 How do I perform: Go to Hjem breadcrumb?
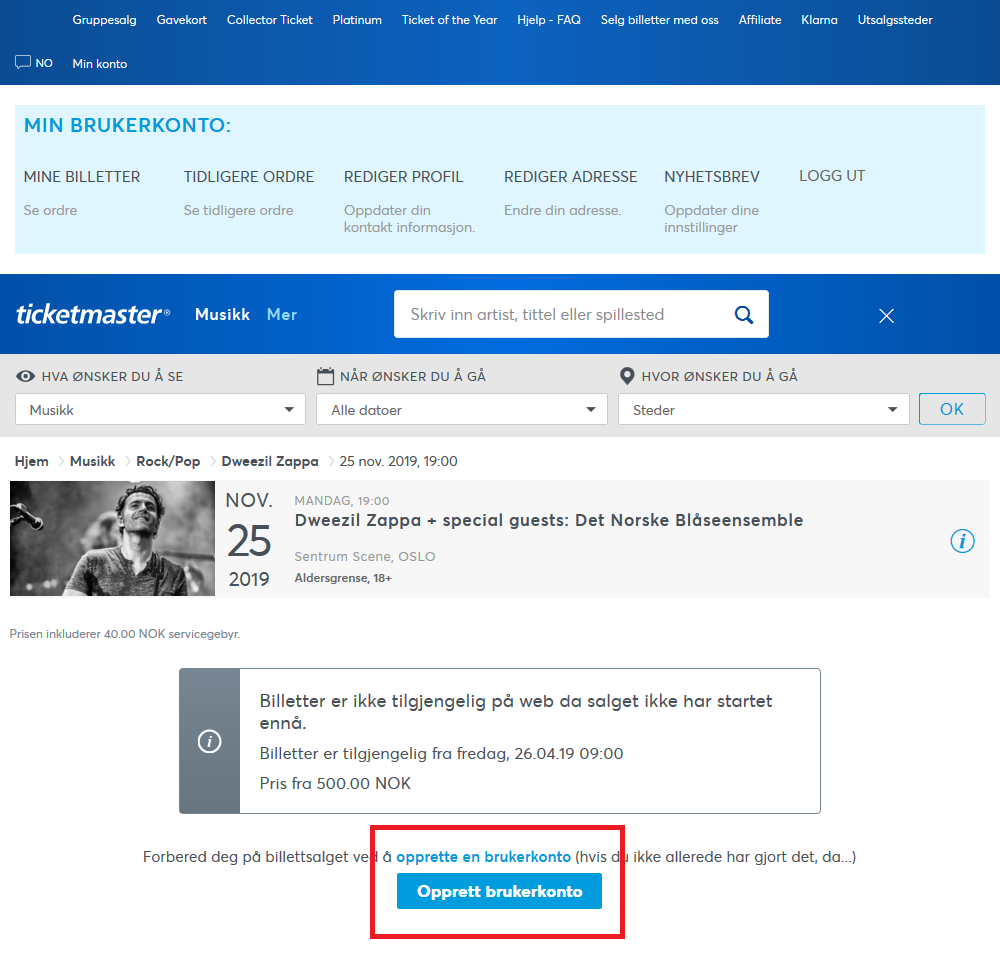pyautogui.click(x=31, y=461)
